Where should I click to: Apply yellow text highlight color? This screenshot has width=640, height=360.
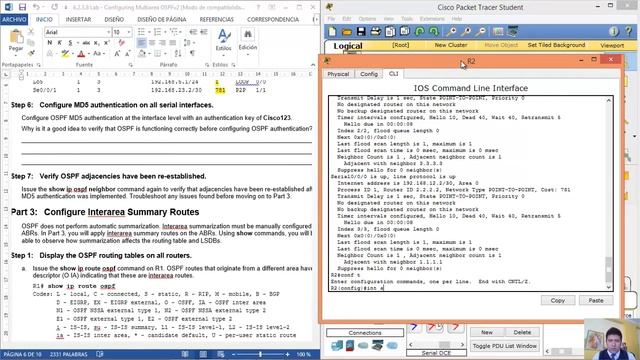point(64,53)
